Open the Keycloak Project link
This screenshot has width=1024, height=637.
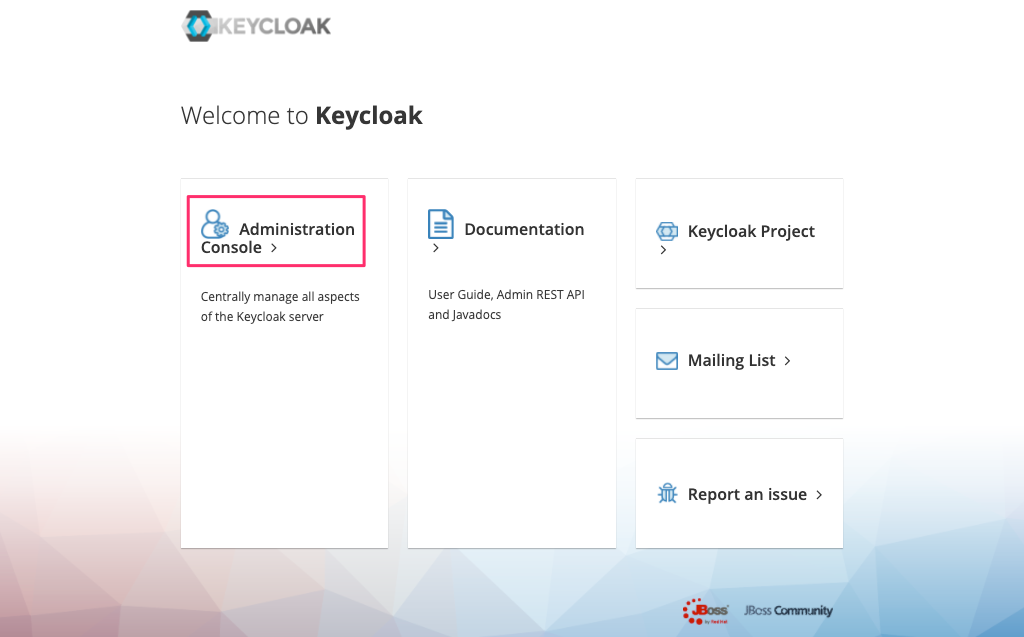(751, 231)
